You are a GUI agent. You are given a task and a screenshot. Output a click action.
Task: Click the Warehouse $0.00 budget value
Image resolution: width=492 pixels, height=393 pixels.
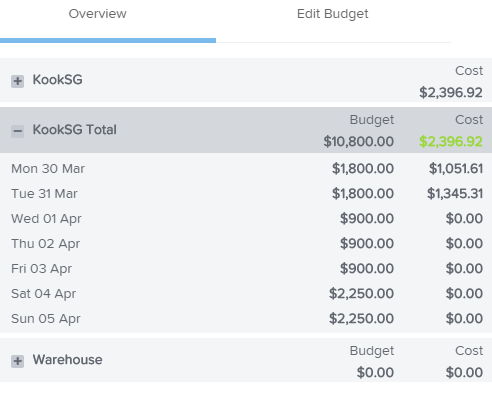(x=375, y=373)
